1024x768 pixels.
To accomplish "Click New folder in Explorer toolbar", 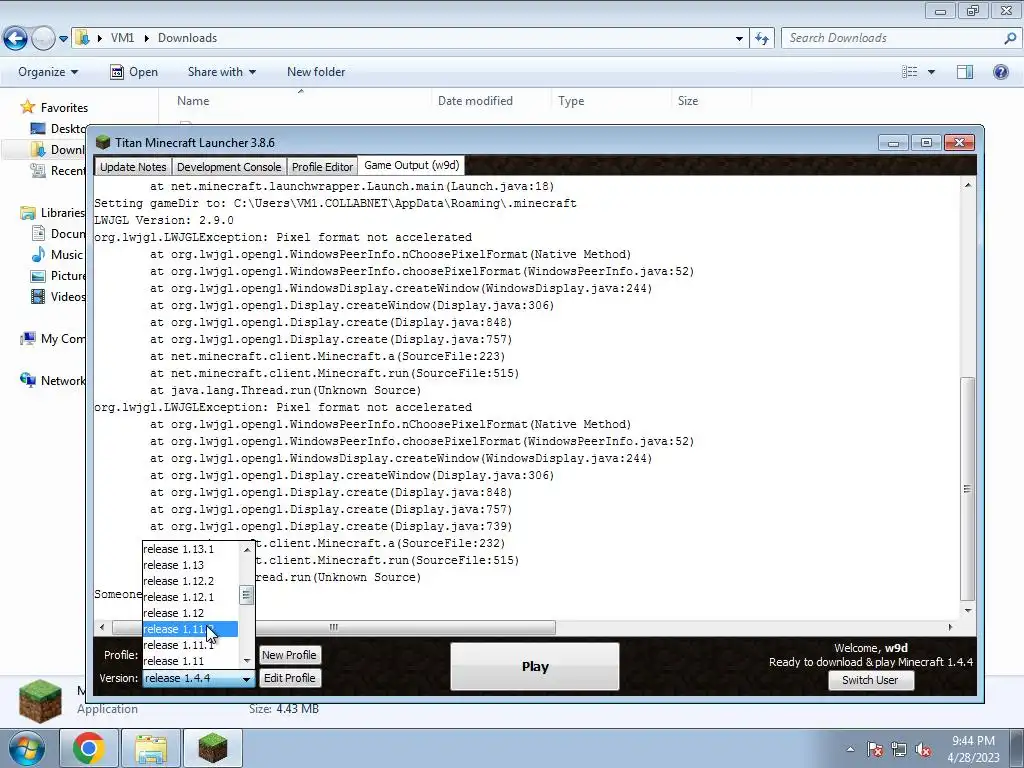I will point(316,72).
